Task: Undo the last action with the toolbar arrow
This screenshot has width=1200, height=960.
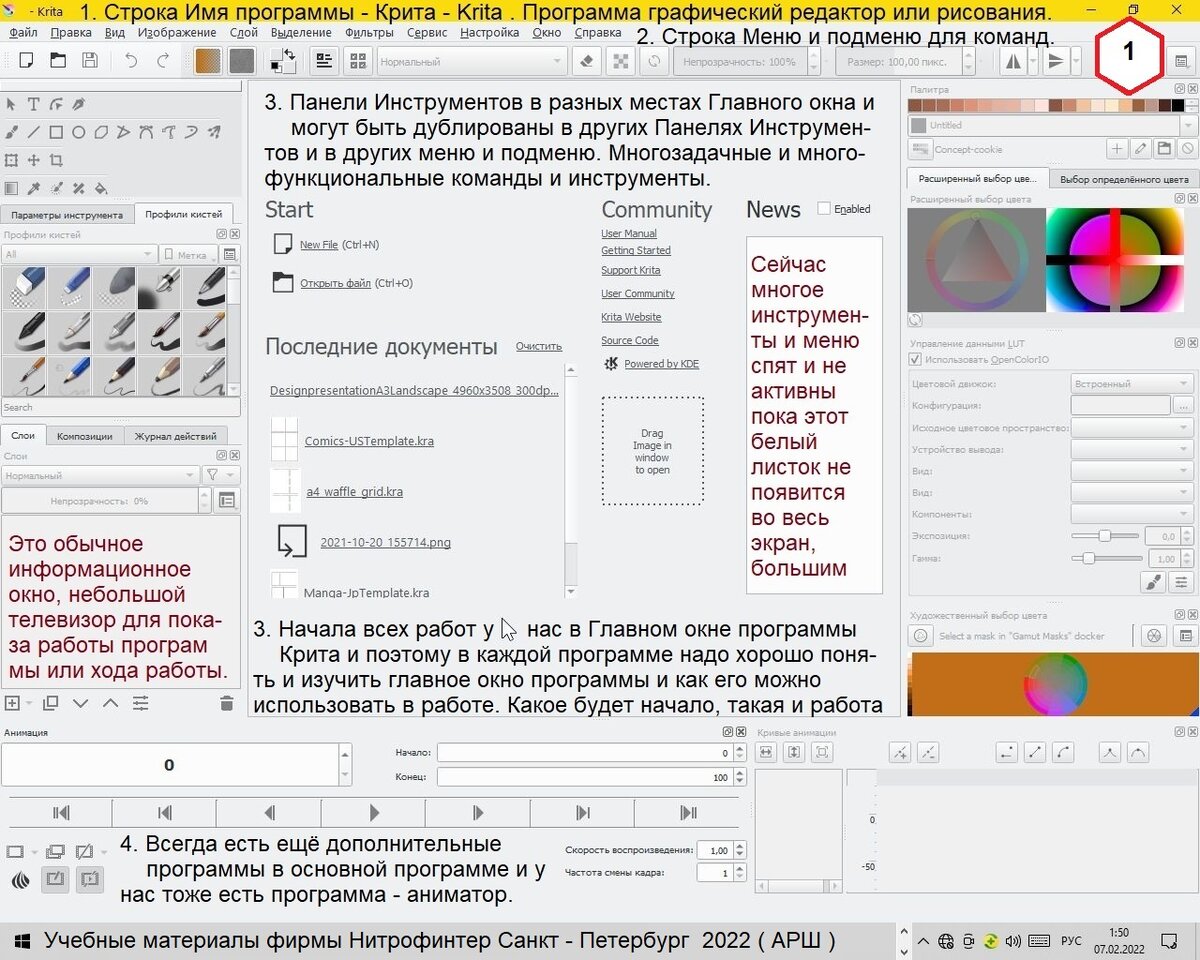Action: tap(131, 61)
